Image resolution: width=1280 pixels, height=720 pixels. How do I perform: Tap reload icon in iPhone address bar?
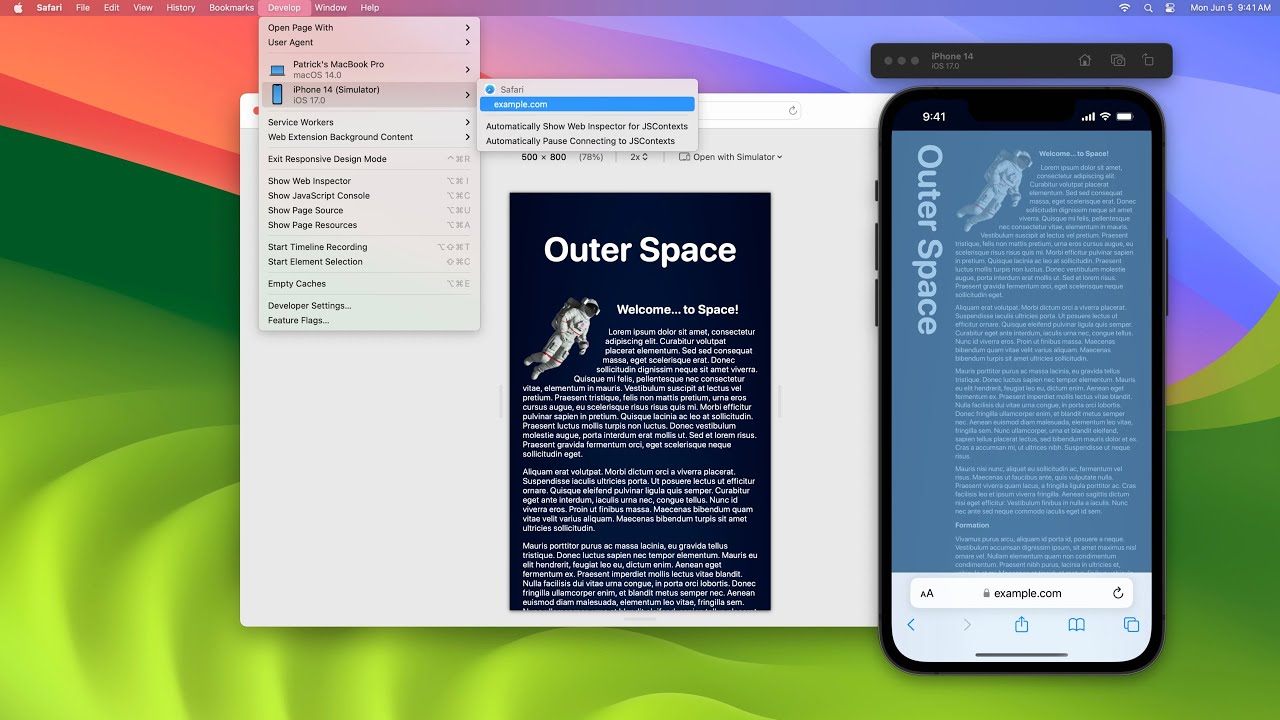[1118, 593]
